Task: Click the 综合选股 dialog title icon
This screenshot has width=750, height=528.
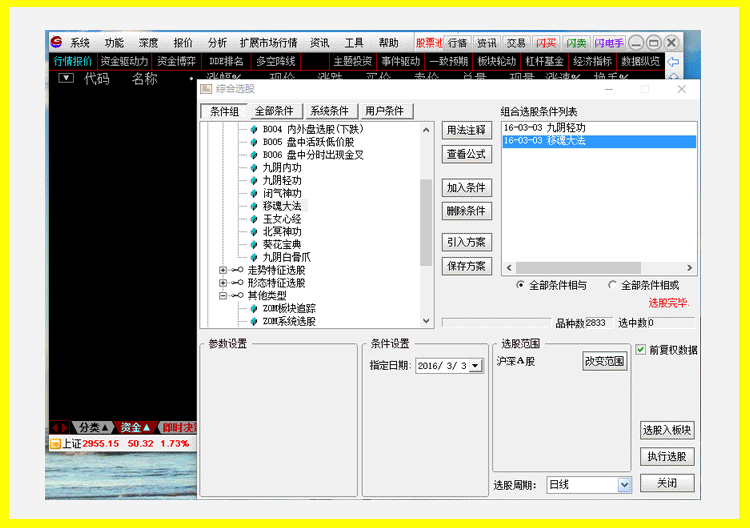Action: click(206, 89)
